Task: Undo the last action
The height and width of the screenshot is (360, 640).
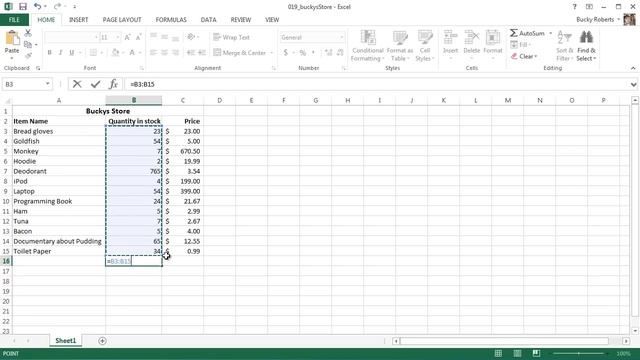Action: click(x=37, y=7)
